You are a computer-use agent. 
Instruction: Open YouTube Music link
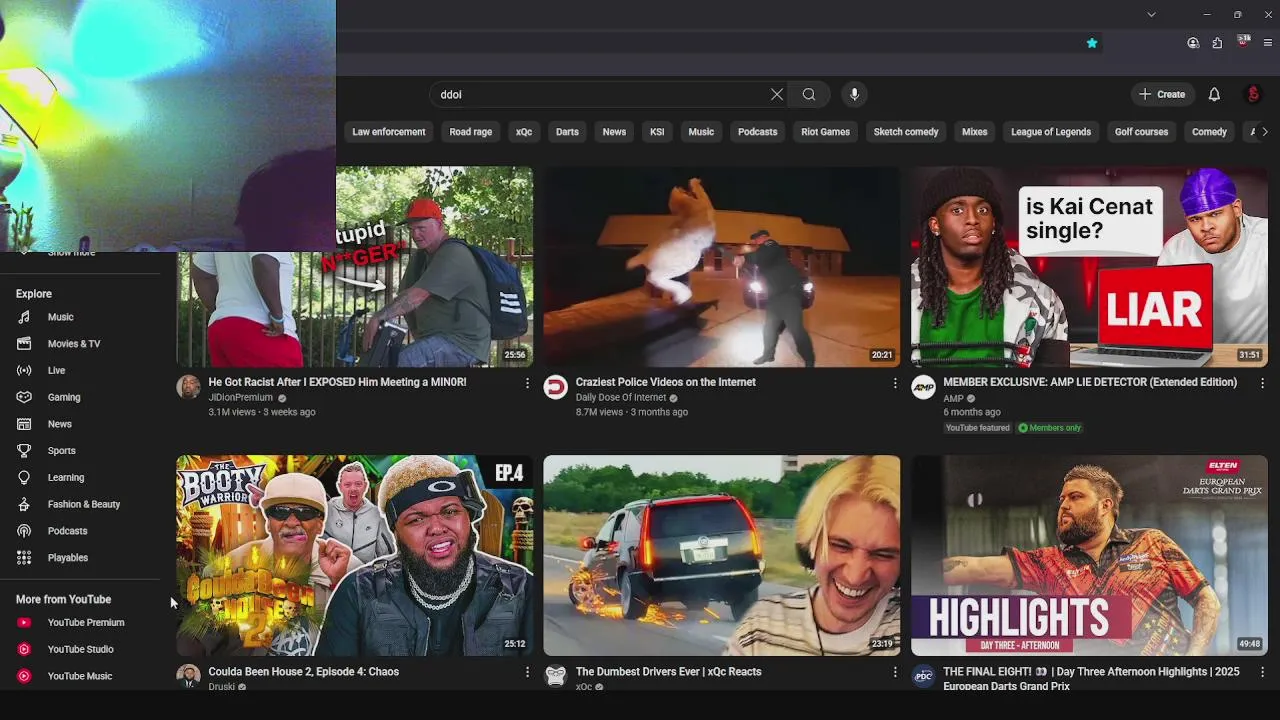(x=80, y=676)
